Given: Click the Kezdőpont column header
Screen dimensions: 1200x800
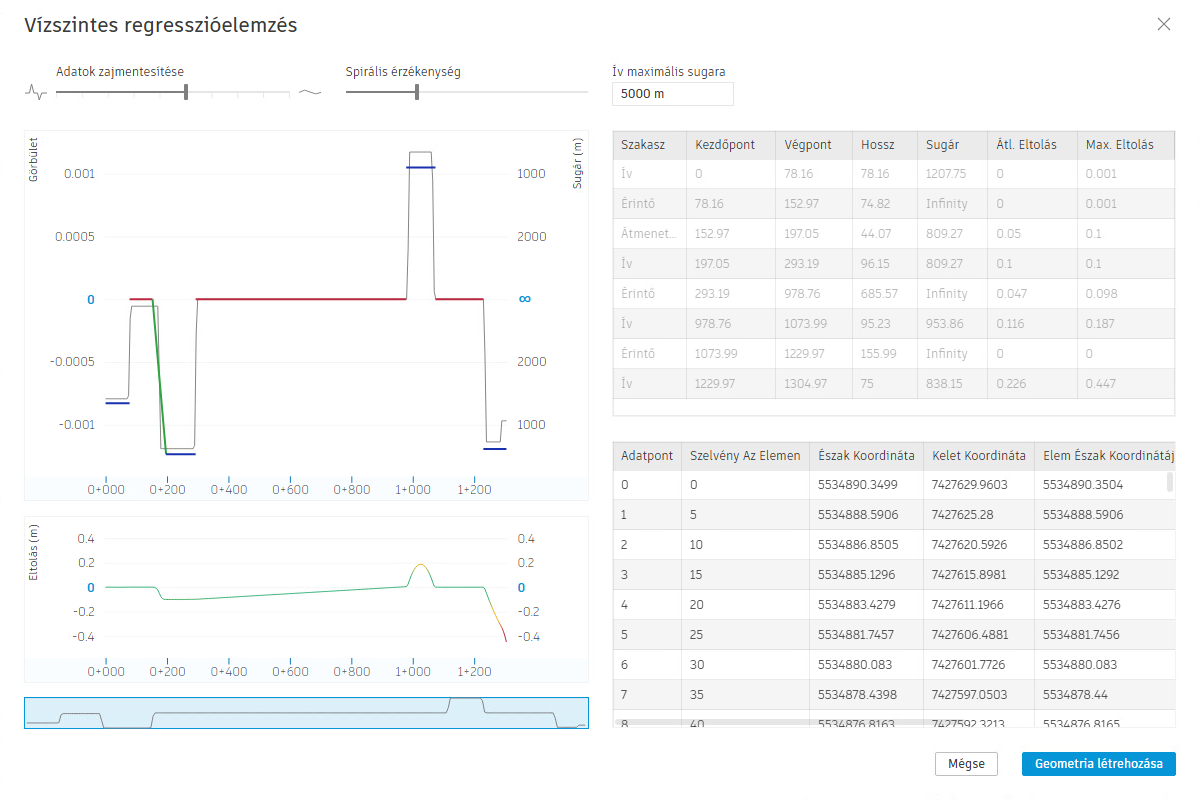Looking at the screenshot, I should [x=730, y=144].
